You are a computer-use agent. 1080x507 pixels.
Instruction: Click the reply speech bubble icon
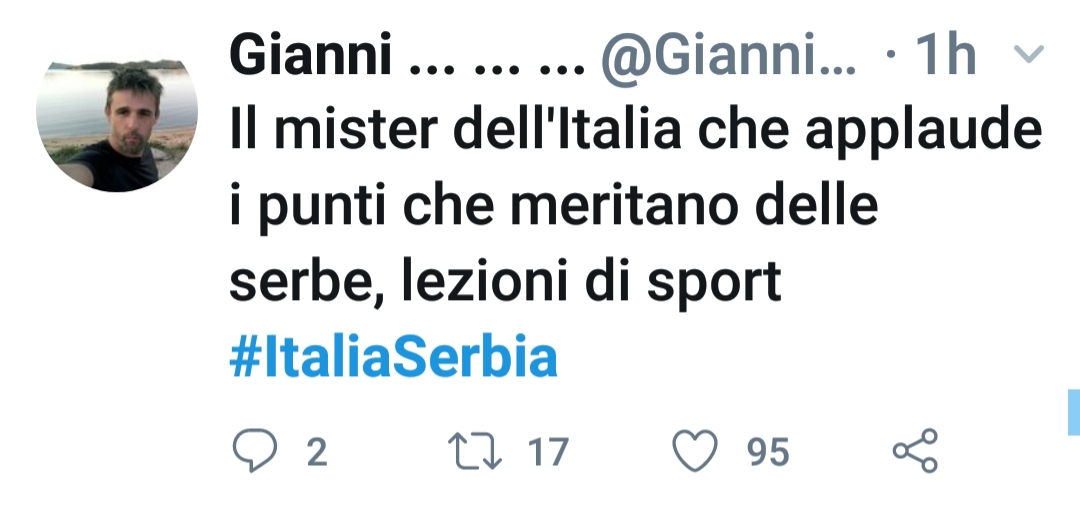coord(254,452)
